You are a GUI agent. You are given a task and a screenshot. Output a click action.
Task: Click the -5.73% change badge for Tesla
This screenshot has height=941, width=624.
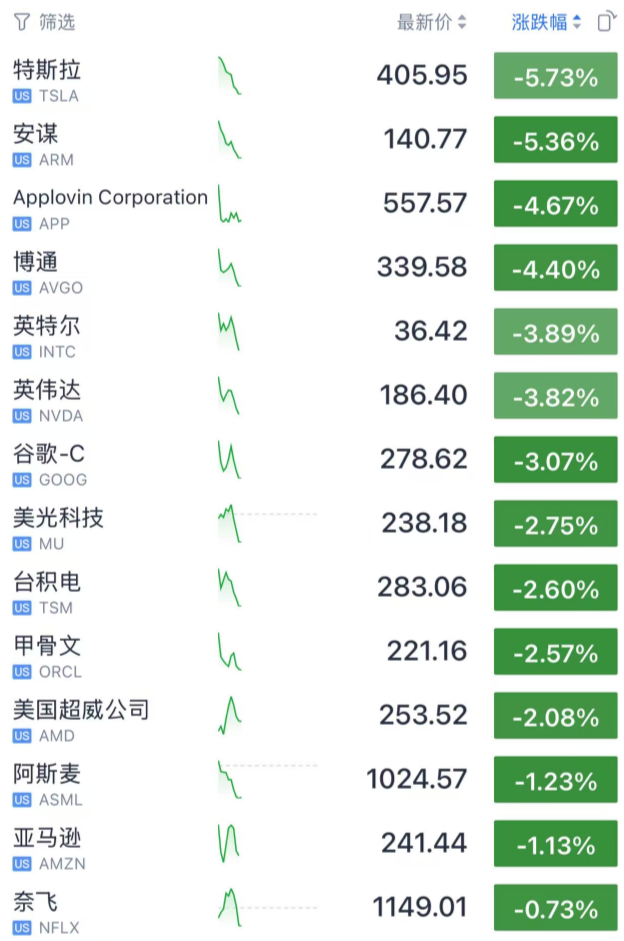555,77
